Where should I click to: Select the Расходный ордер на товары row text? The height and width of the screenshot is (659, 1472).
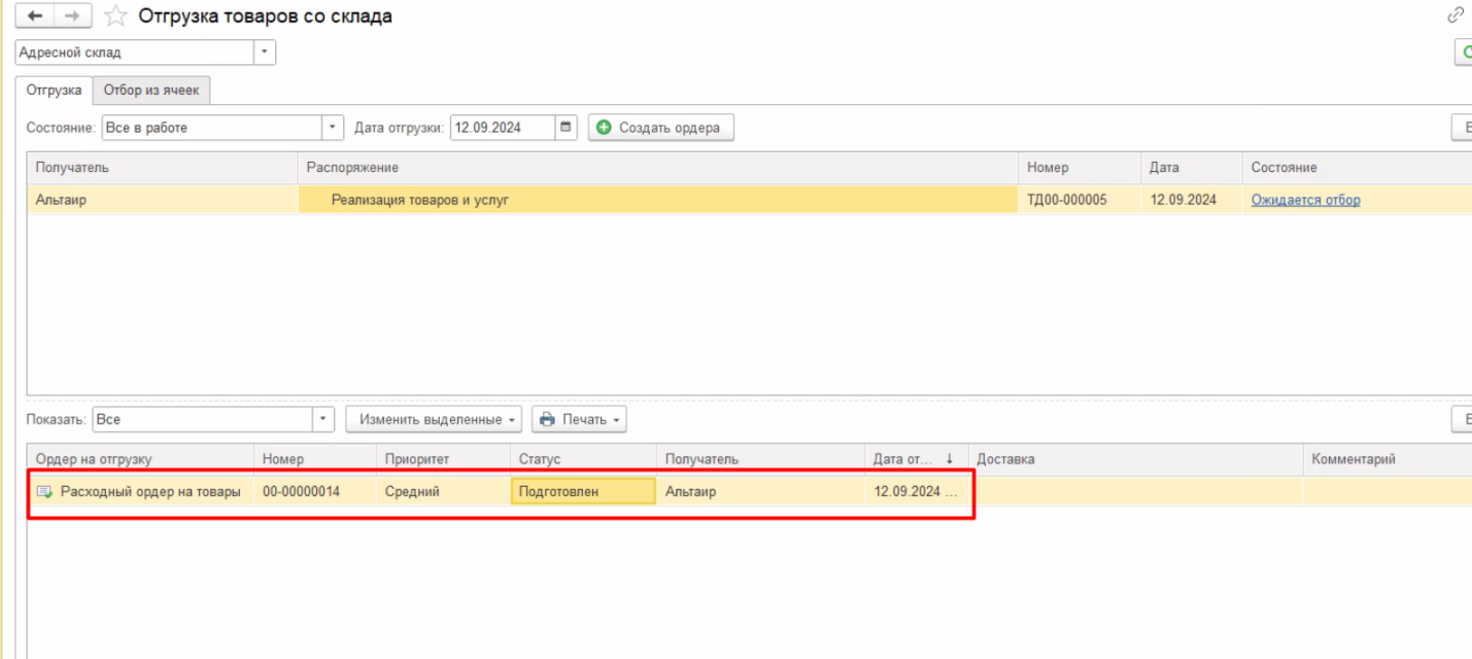[151, 492]
